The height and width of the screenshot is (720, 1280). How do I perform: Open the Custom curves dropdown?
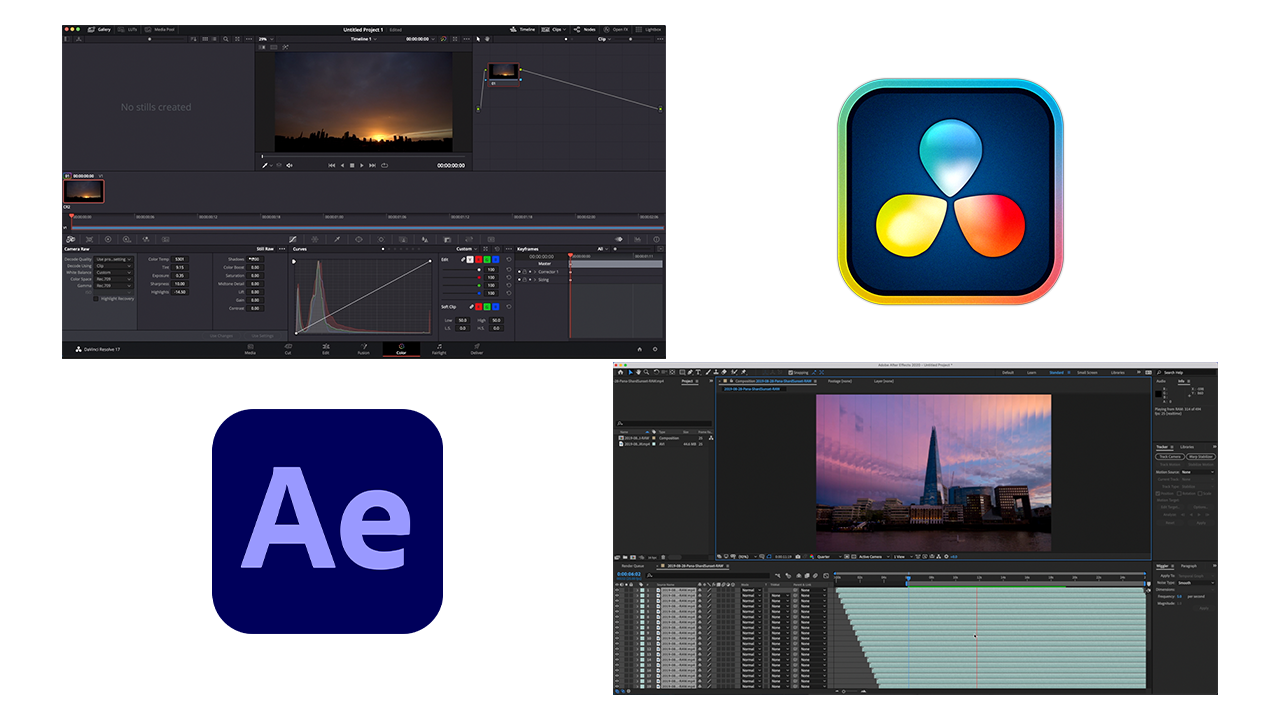pos(466,249)
